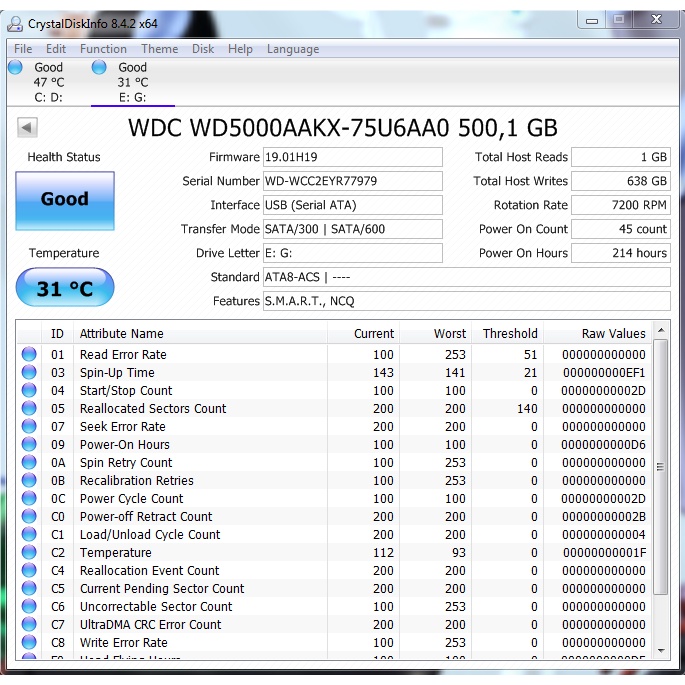Click the Total Host Writes value 638 GB
Image resolution: width=685 pixels, height=685 pixels.
(x=621, y=181)
